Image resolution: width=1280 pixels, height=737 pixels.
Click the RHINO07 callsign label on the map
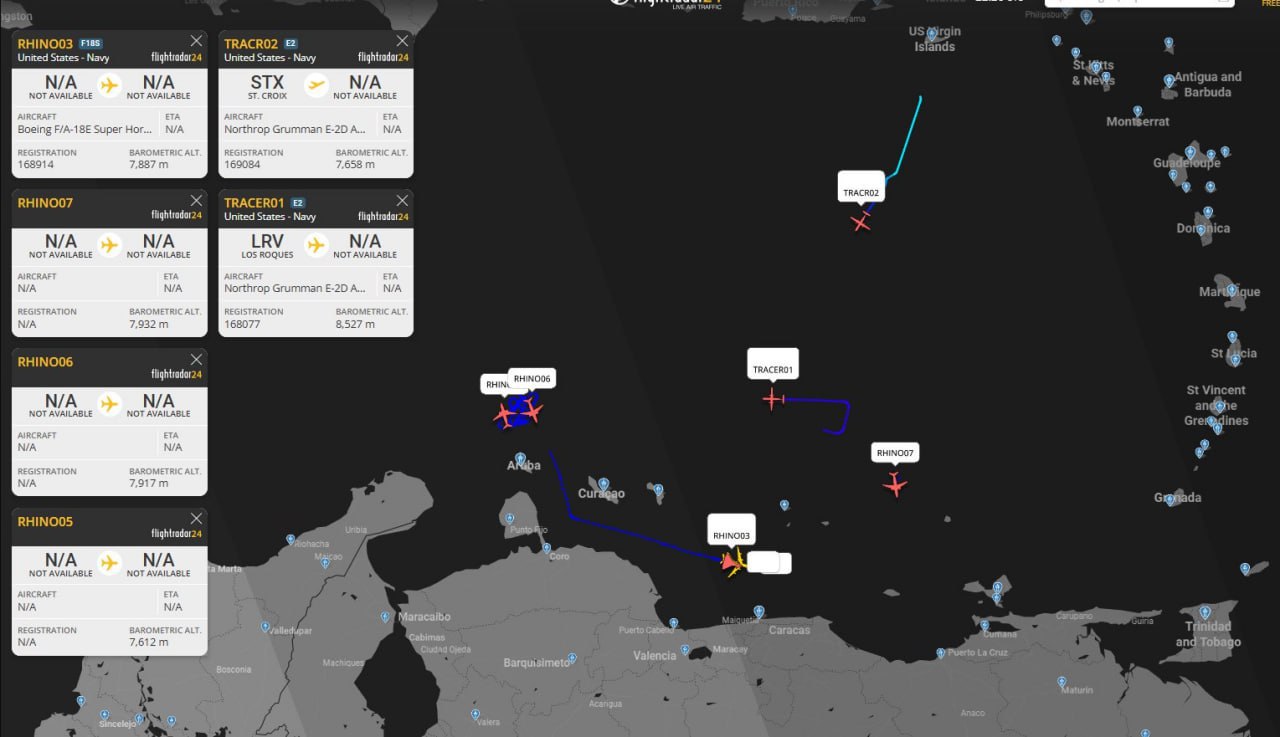tap(895, 453)
